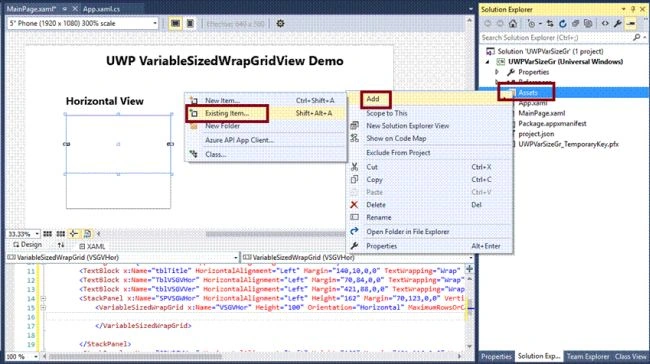Select Exclude From Project

coord(429,153)
